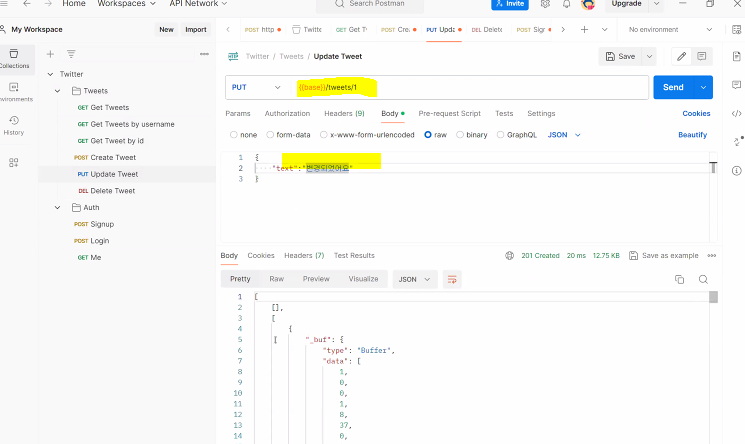The width and height of the screenshot is (745, 444).
Task: Open the documentation icon in right sidebar
Action: tap(736, 57)
